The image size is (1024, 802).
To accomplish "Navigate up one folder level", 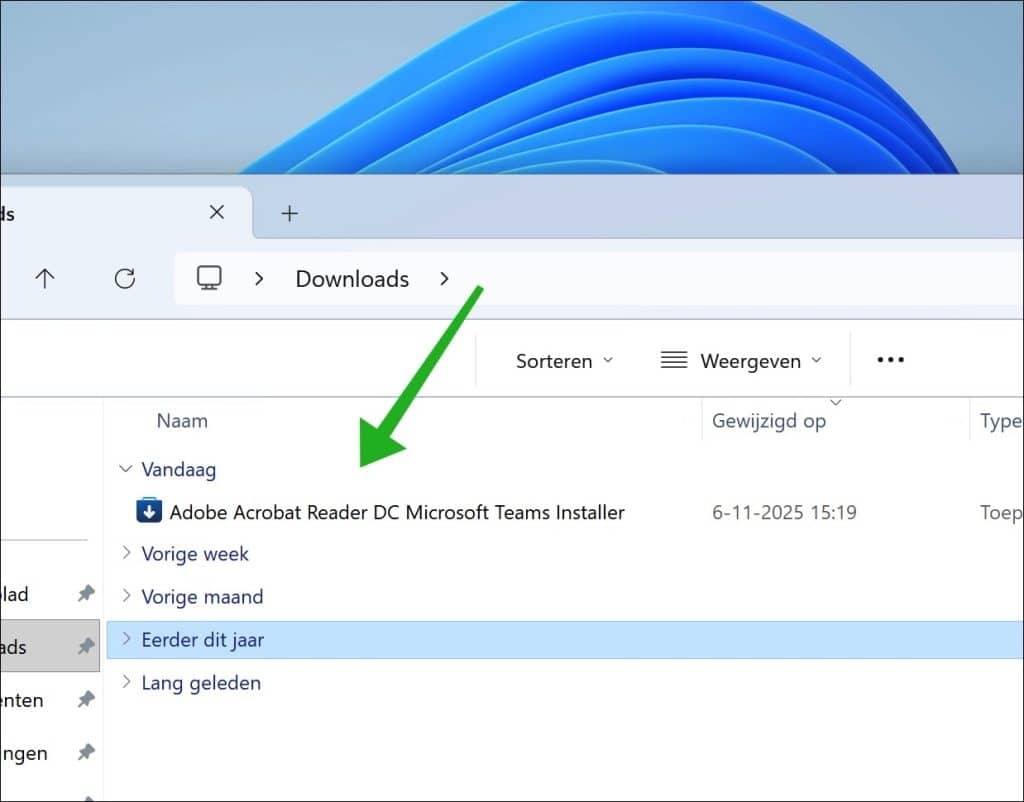I will (44, 279).
